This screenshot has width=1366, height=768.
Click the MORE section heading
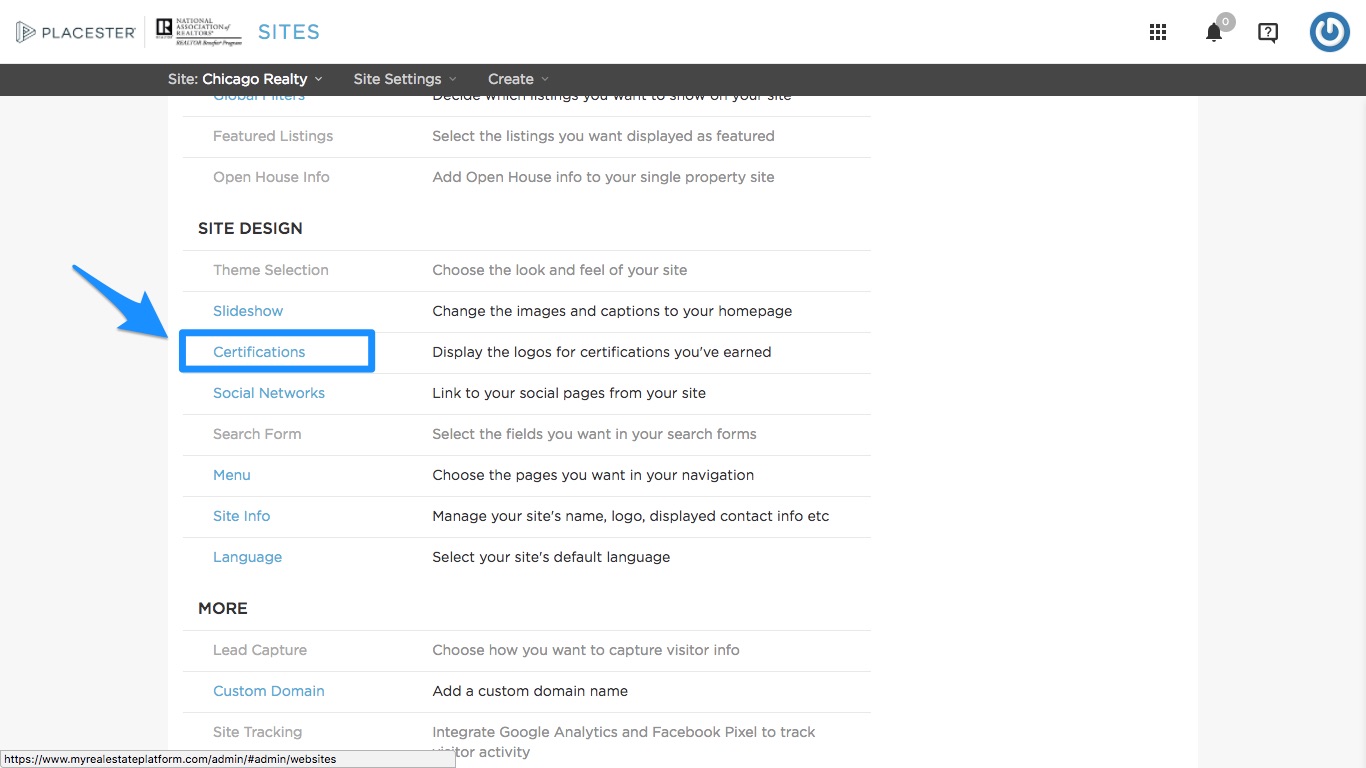pyautogui.click(x=223, y=608)
